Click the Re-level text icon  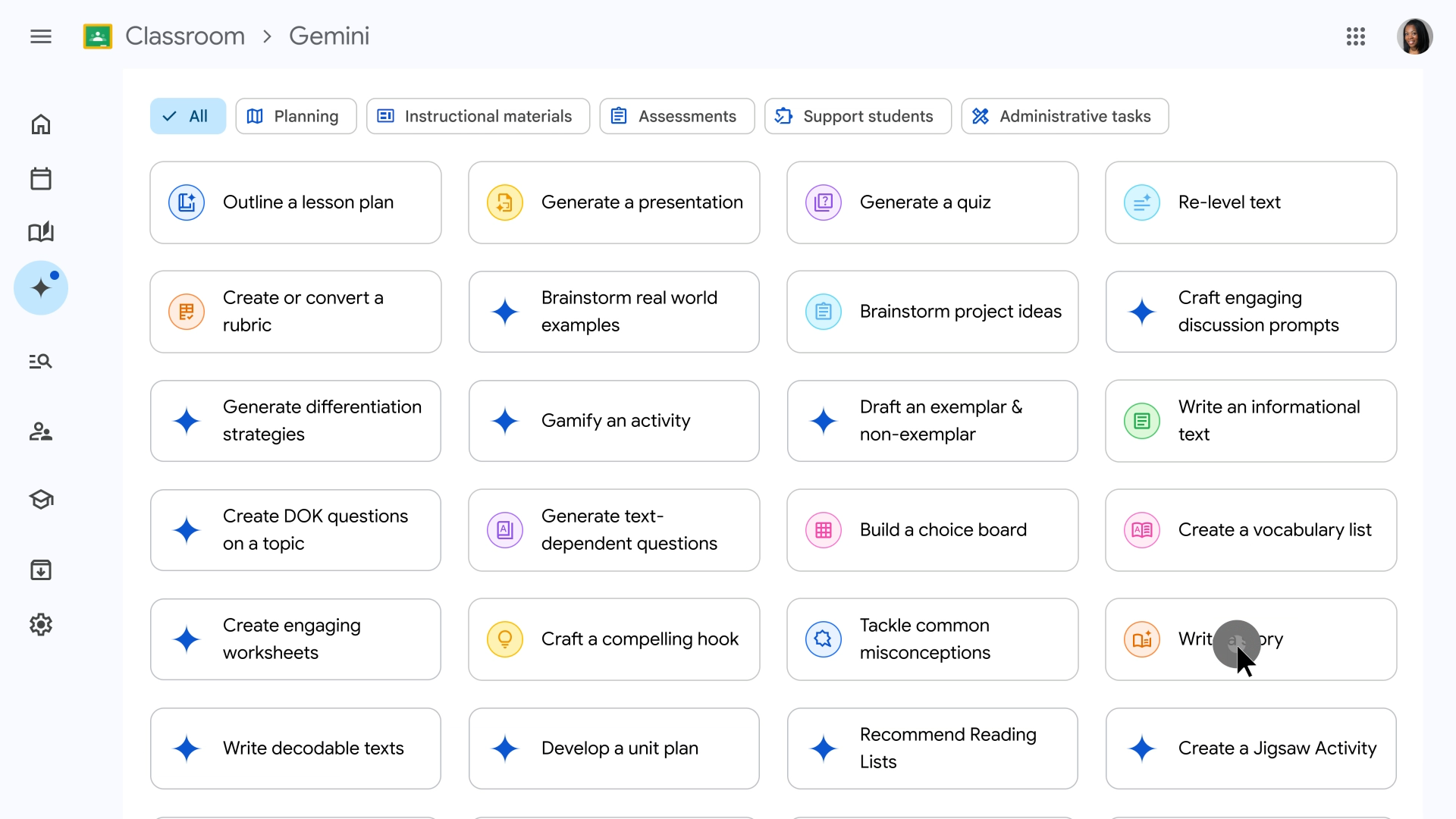click(x=1142, y=202)
